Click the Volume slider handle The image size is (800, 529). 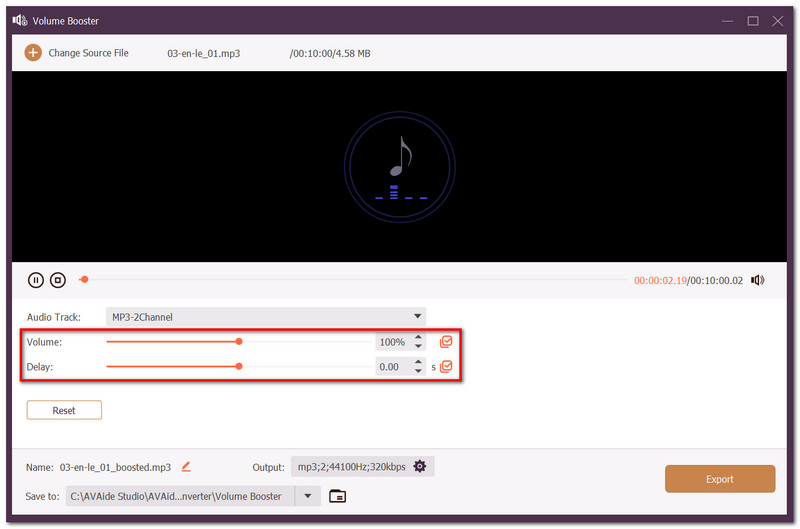point(239,341)
